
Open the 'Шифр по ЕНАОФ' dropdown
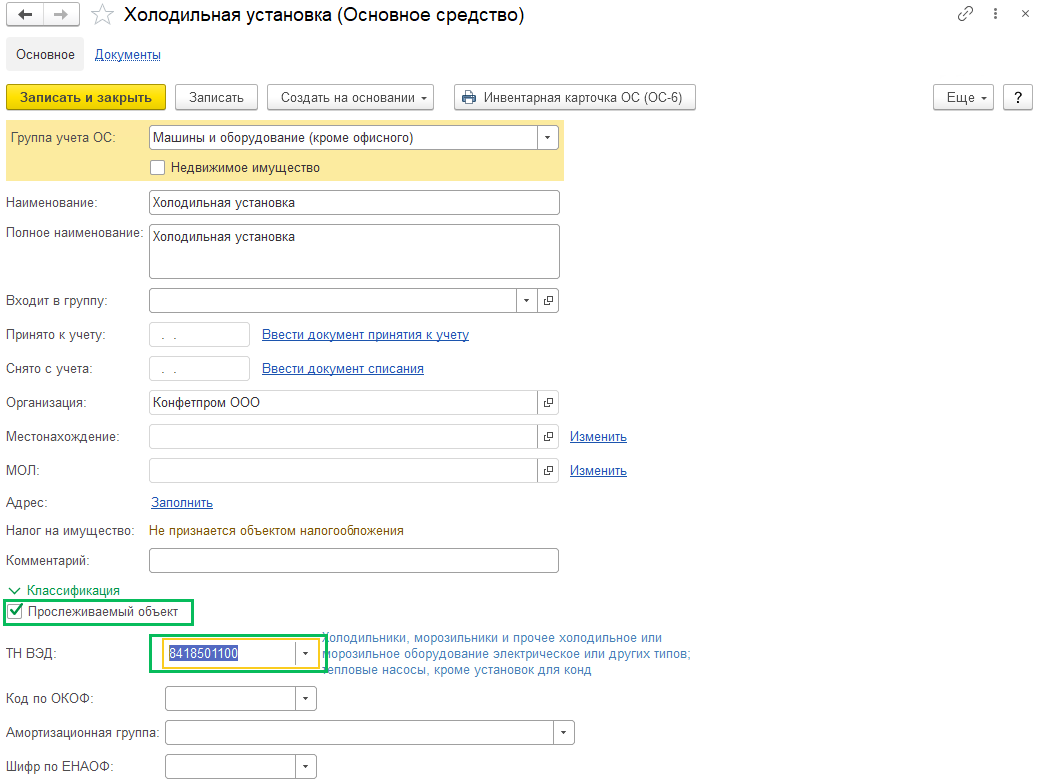pyautogui.click(x=306, y=766)
